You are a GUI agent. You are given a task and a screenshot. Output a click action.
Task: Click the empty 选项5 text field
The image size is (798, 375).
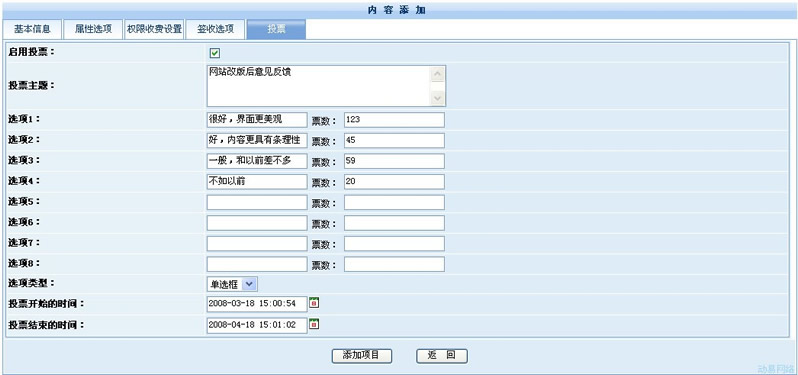pyautogui.click(x=257, y=203)
